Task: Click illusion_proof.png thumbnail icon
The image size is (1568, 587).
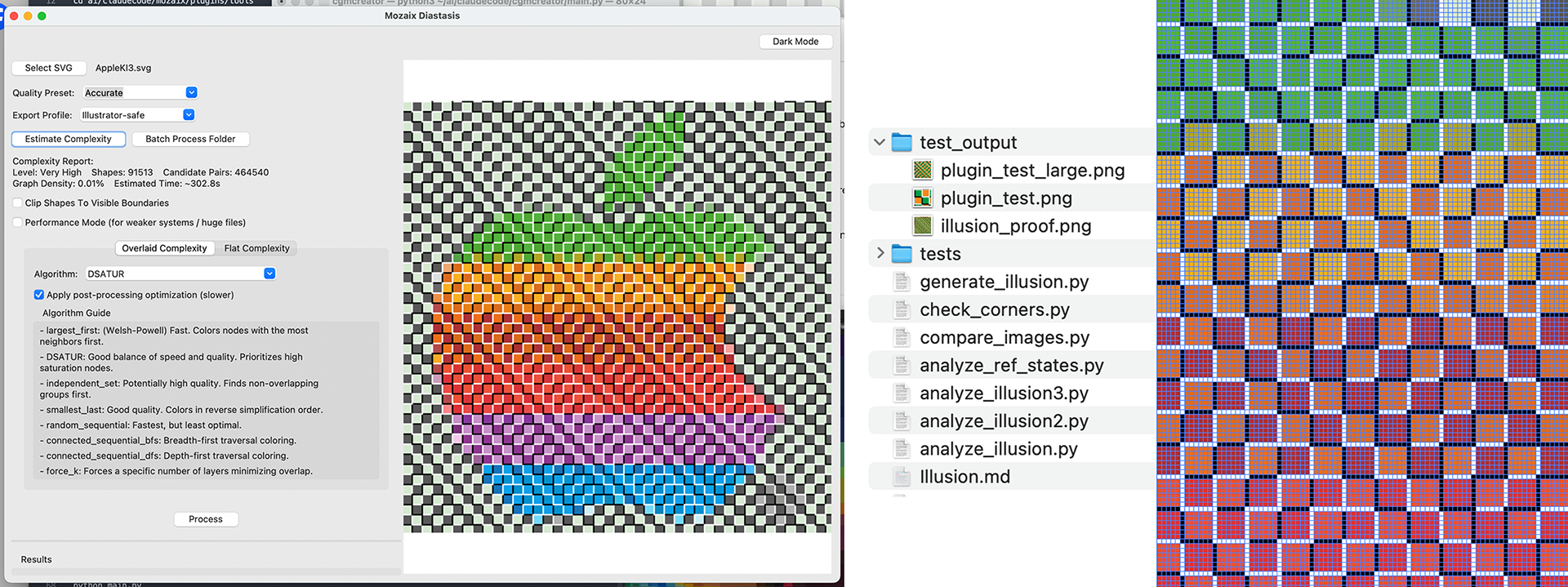Action: [922, 225]
